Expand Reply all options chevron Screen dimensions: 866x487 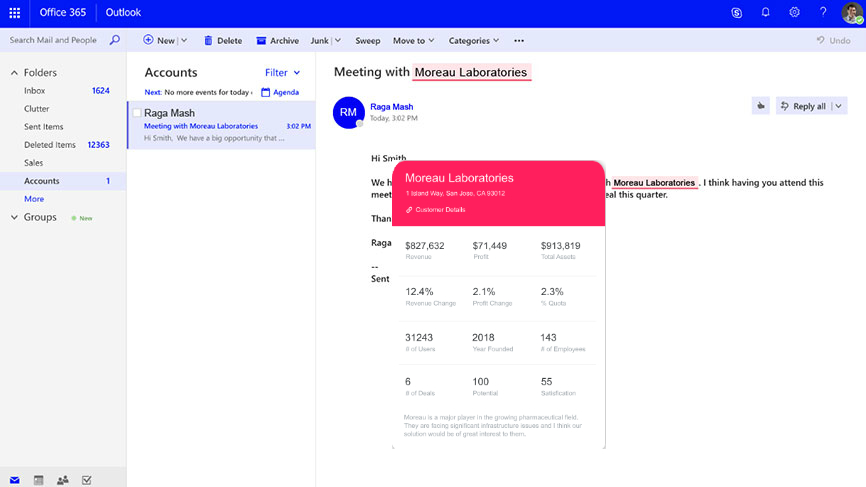[838, 106]
